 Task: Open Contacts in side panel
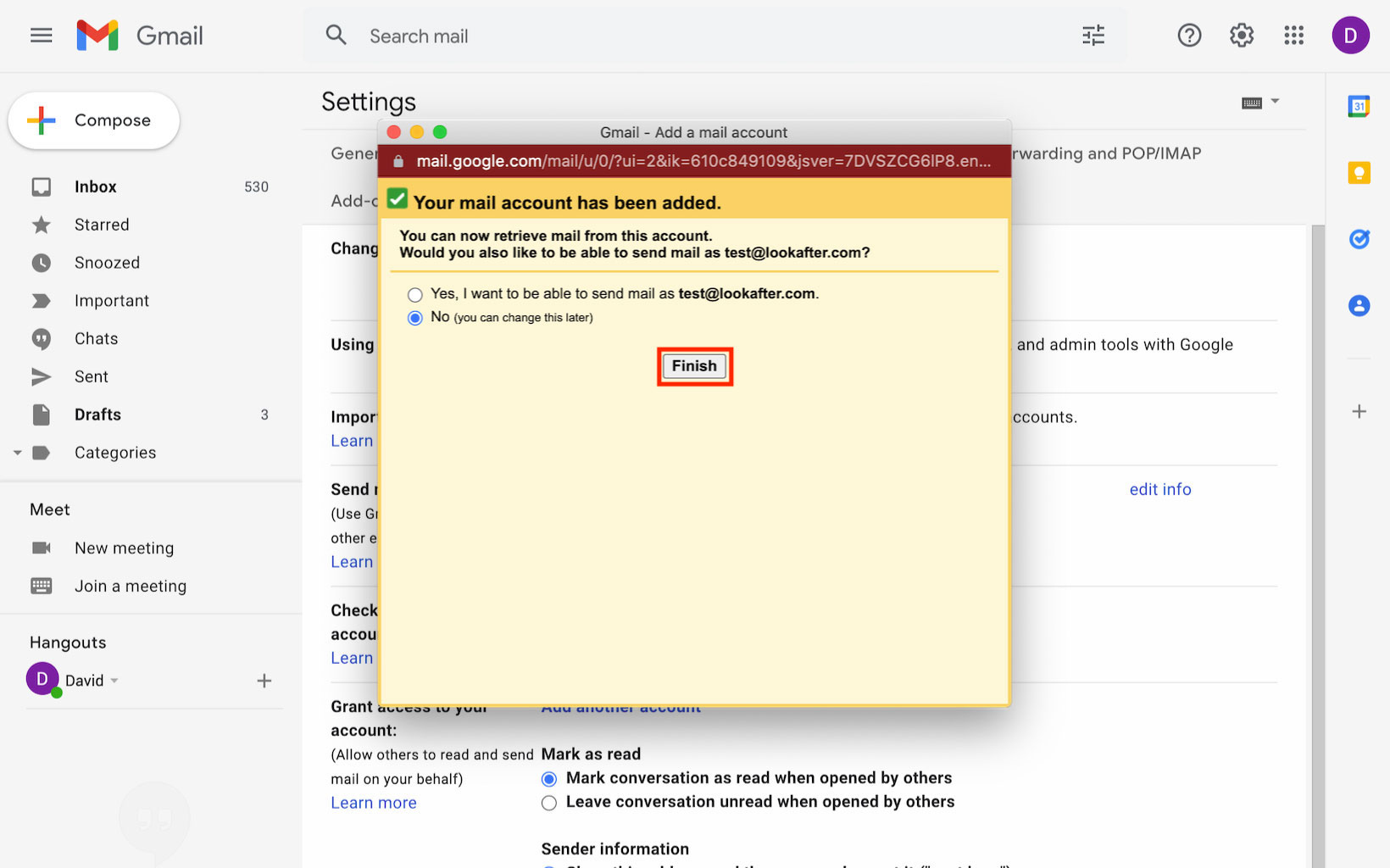1359,305
